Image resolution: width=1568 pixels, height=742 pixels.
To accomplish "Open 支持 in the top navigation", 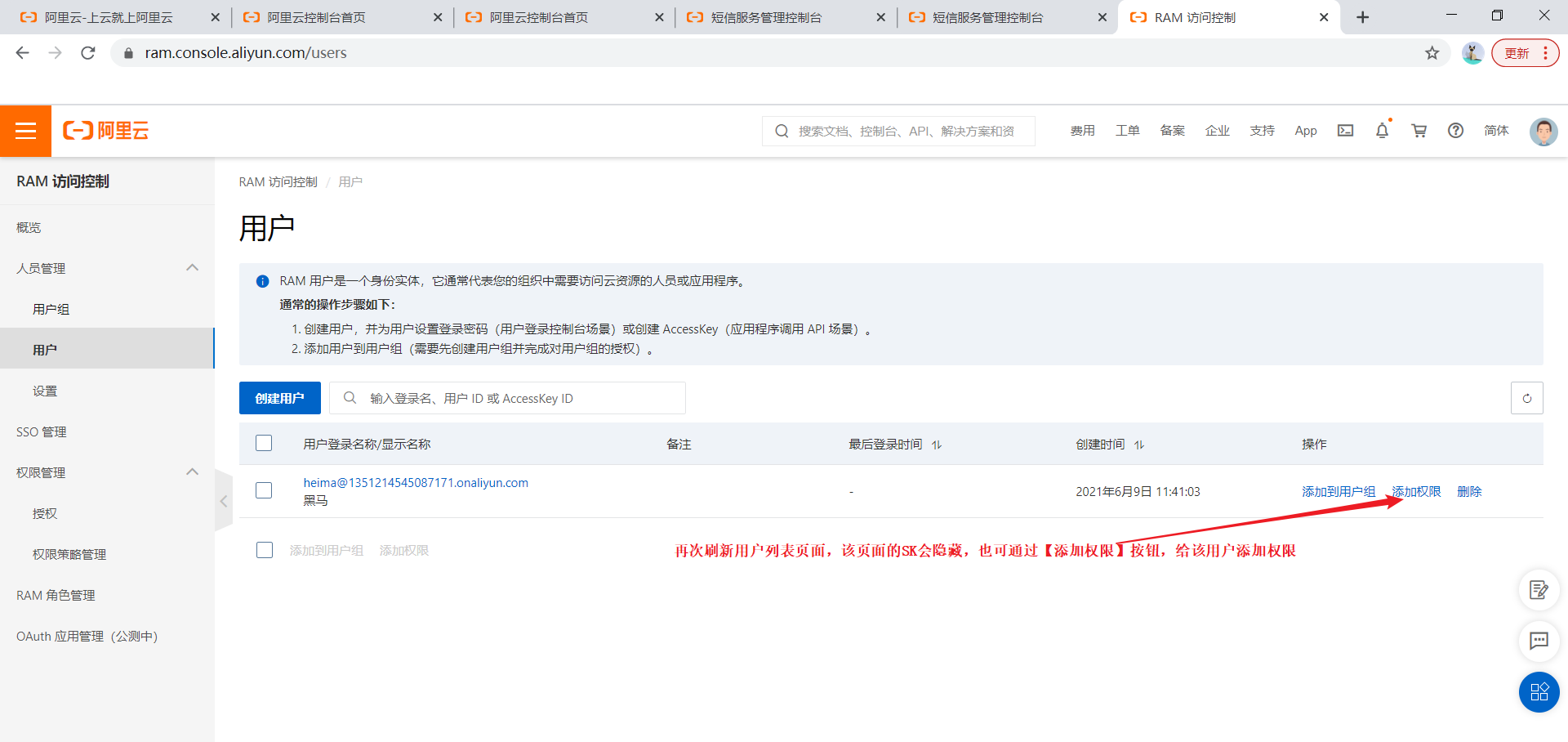I will 1263,131.
